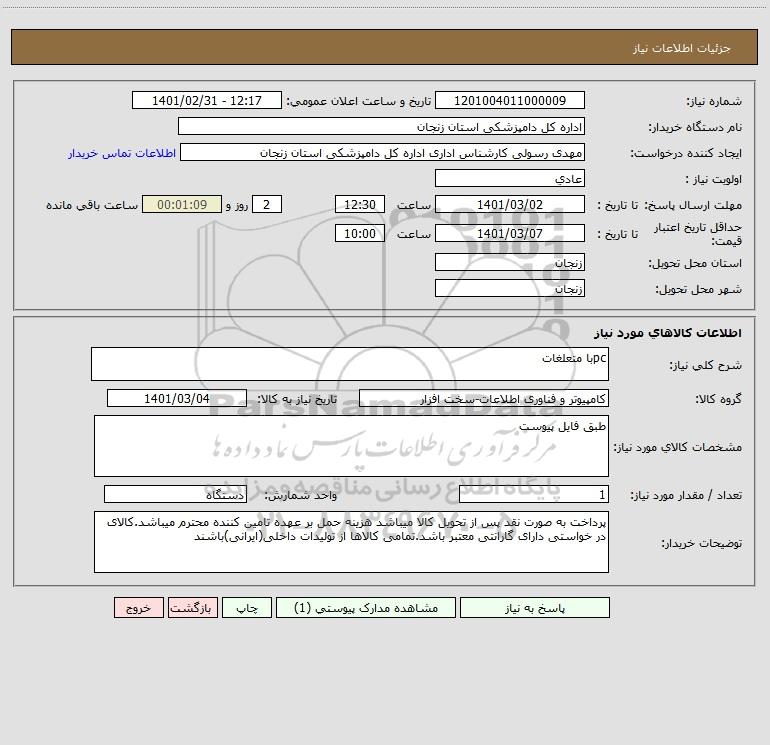The image size is (770, 745).
Task: Click the label مشخصات کالای مورد نیاز
Action: click(x=678, y=447)
